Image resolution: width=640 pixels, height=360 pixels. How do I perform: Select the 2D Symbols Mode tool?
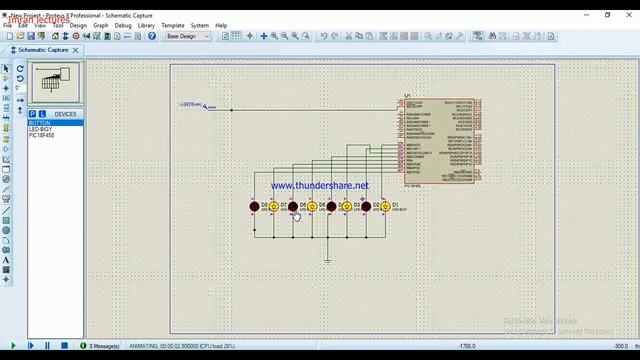pos(6,270)
